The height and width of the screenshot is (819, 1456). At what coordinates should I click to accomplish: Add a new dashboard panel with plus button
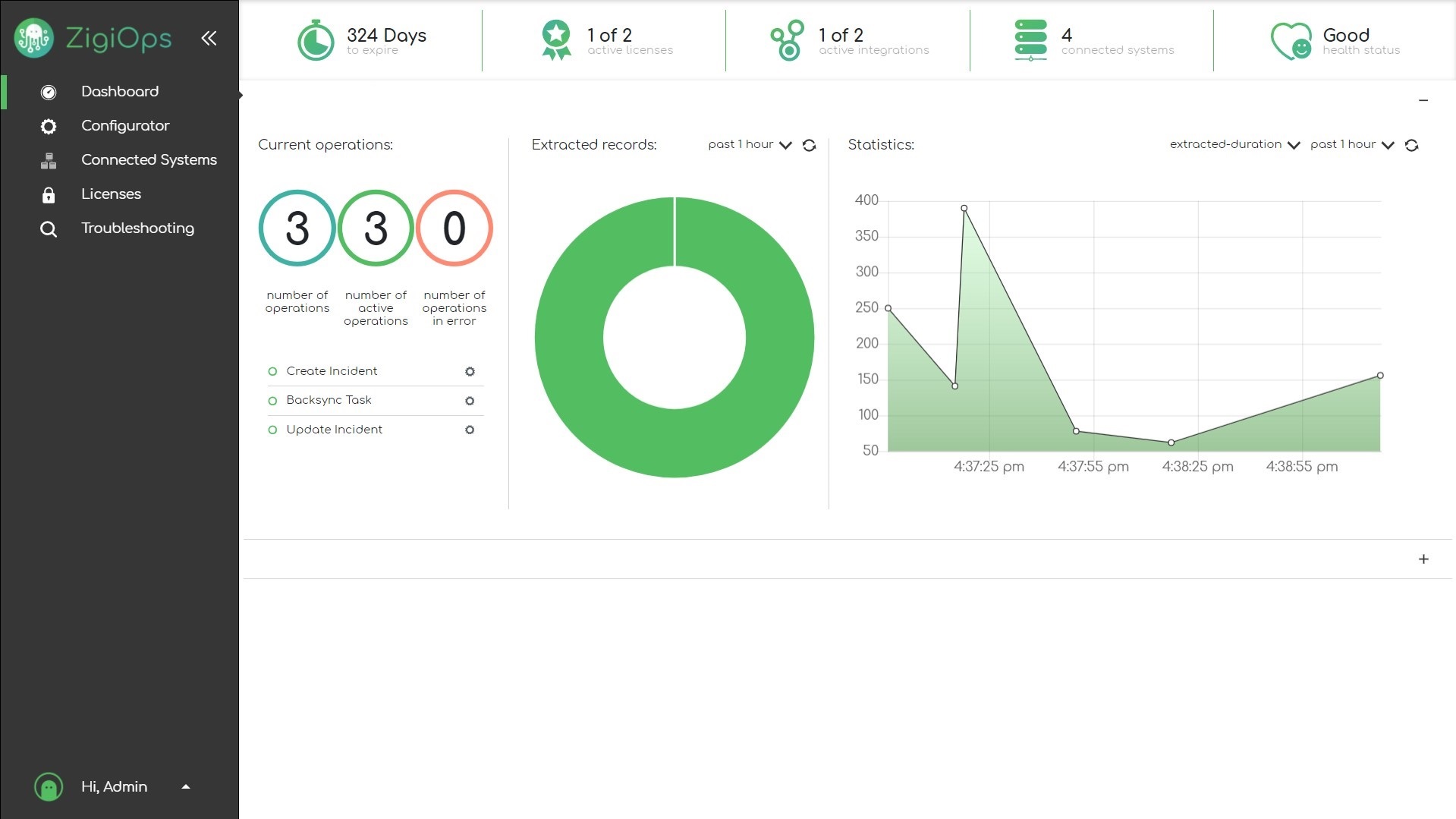[1423, 559]
